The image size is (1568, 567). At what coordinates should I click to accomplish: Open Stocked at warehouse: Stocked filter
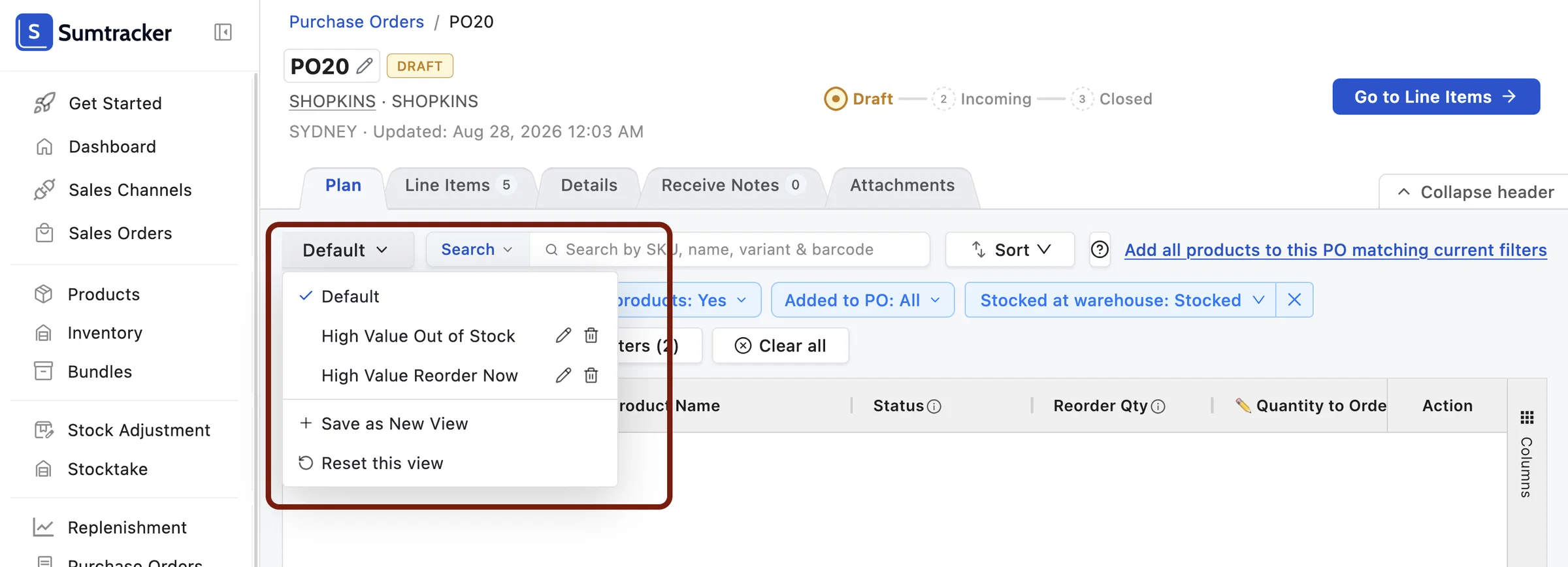click(1120, 300)
